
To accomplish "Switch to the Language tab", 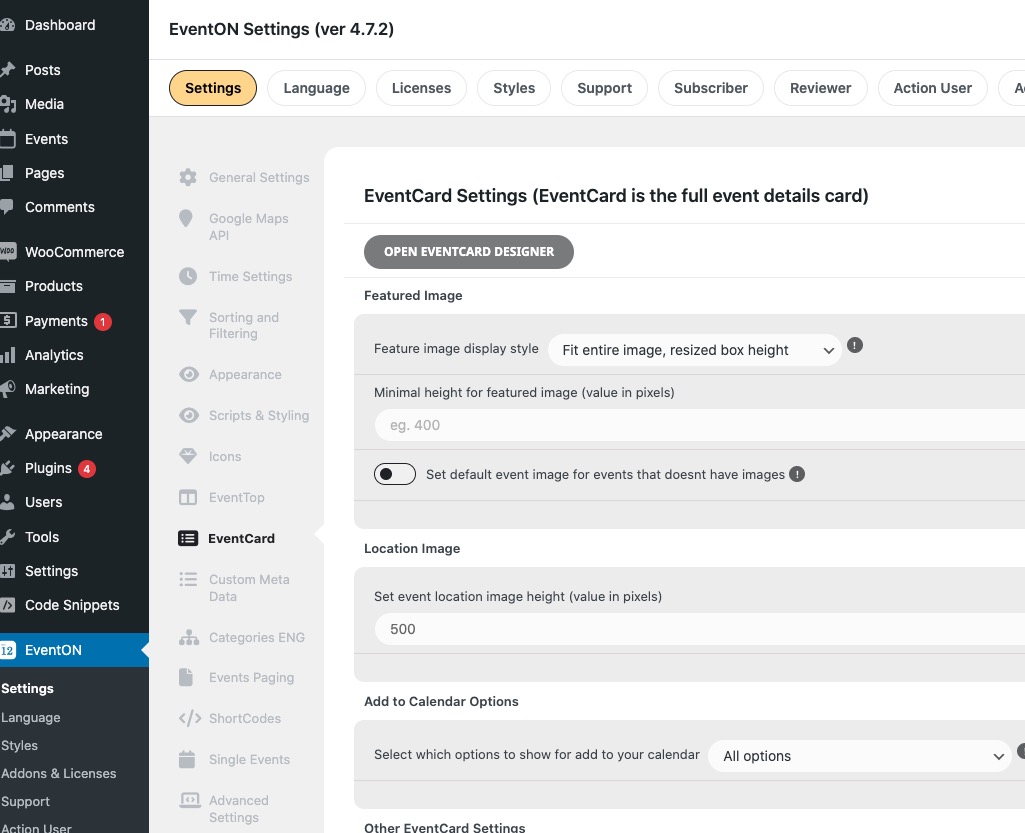I will click(x=316, y=88).
